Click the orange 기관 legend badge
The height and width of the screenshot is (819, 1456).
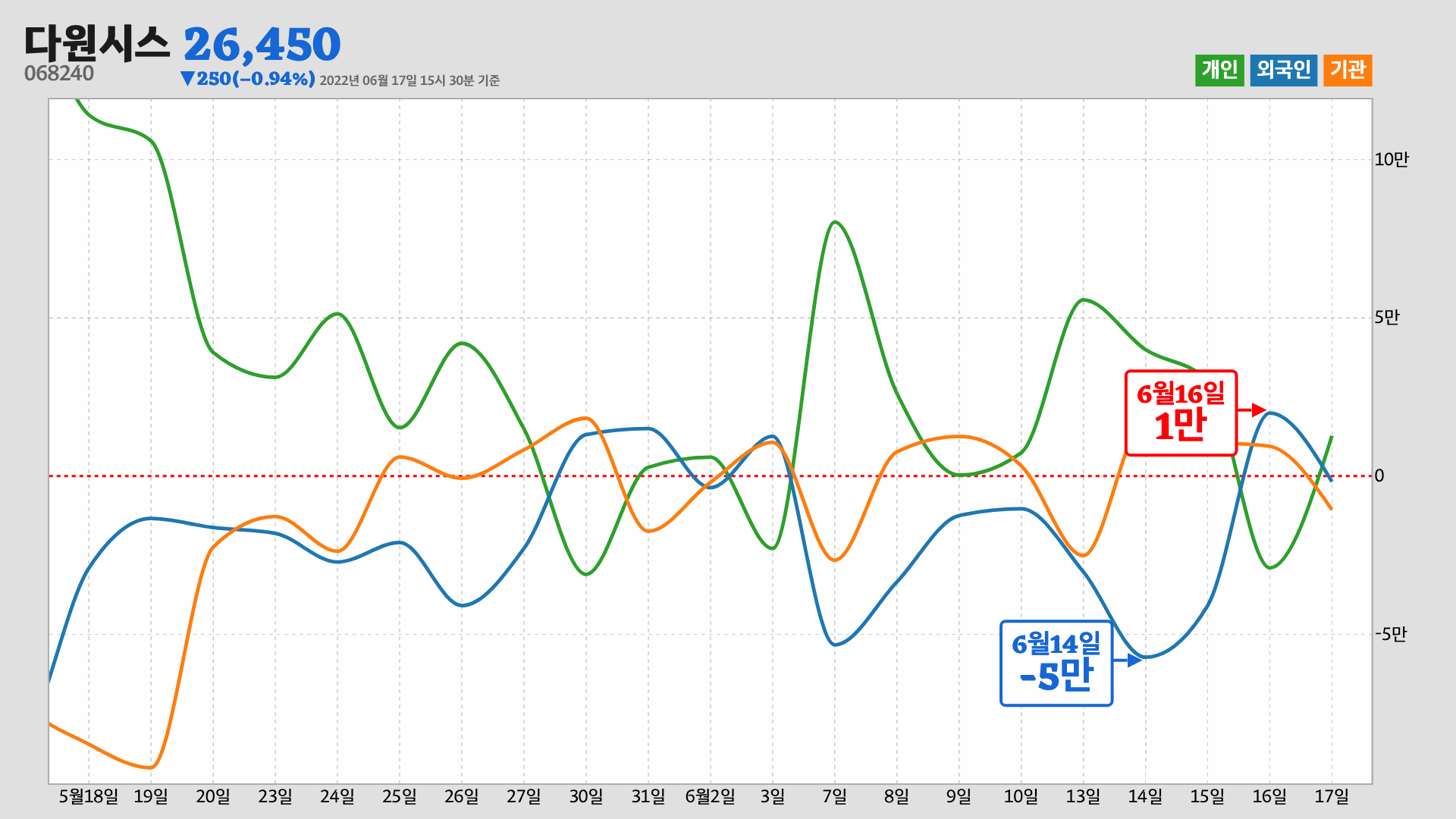pyautogui.click(x=1348, y=71)
